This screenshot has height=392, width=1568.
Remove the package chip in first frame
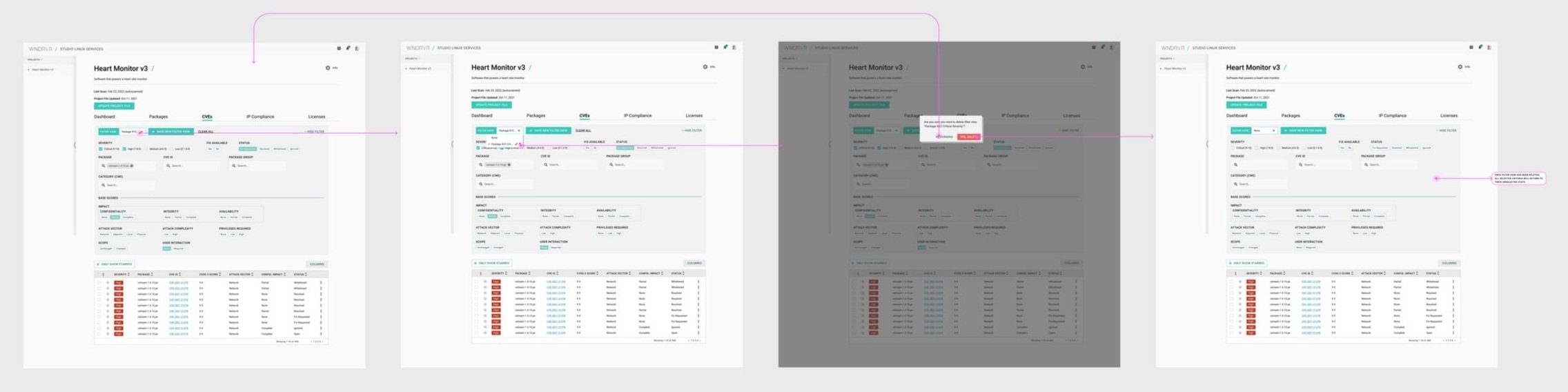[x=132, y=166]
